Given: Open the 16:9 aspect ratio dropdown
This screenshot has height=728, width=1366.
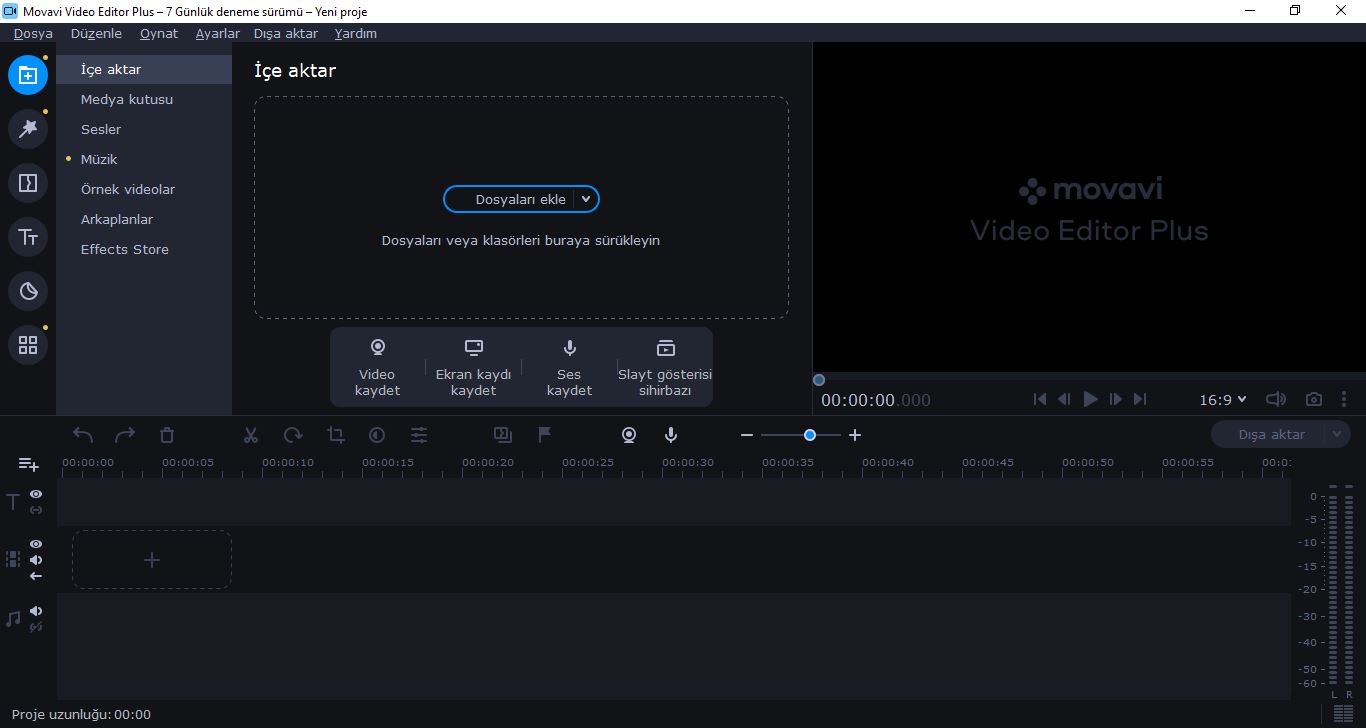Looking at the screenshot, I should point(1223,399).
